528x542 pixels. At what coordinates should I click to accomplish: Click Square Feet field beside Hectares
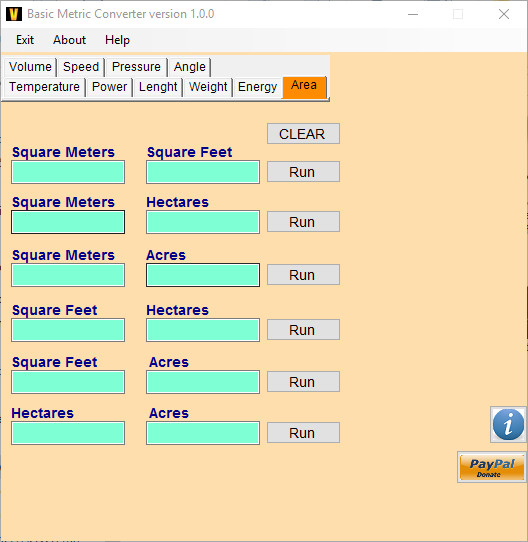[x=68, y=330]
